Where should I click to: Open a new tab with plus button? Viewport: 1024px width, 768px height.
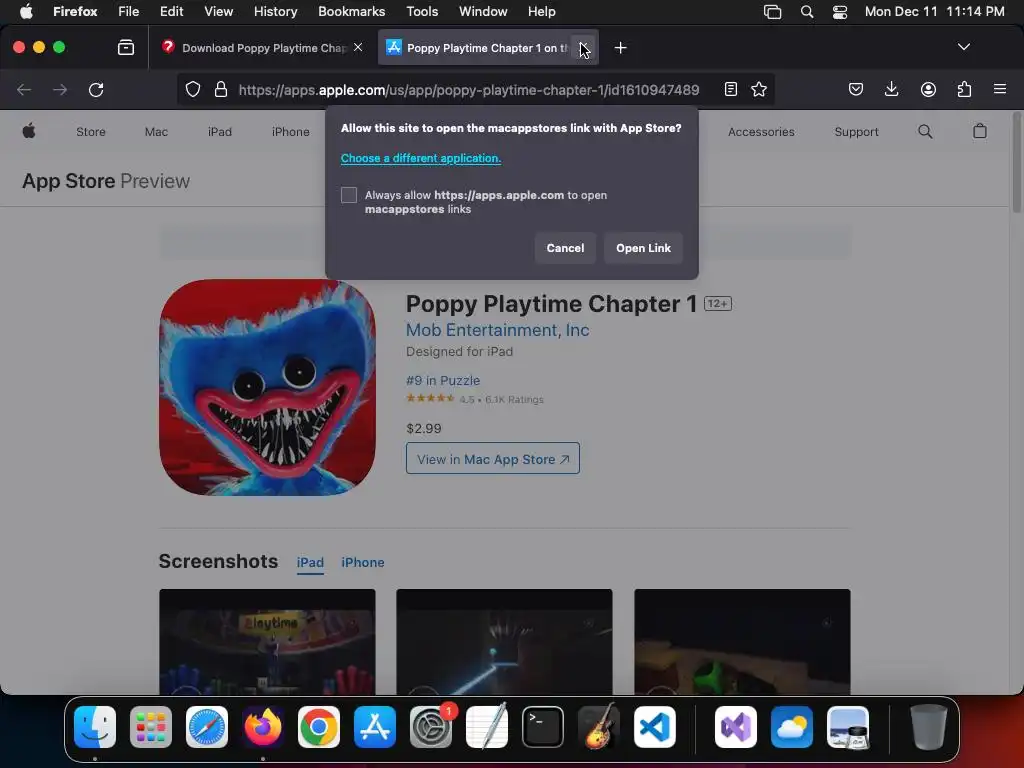click(x=620, y=48)
